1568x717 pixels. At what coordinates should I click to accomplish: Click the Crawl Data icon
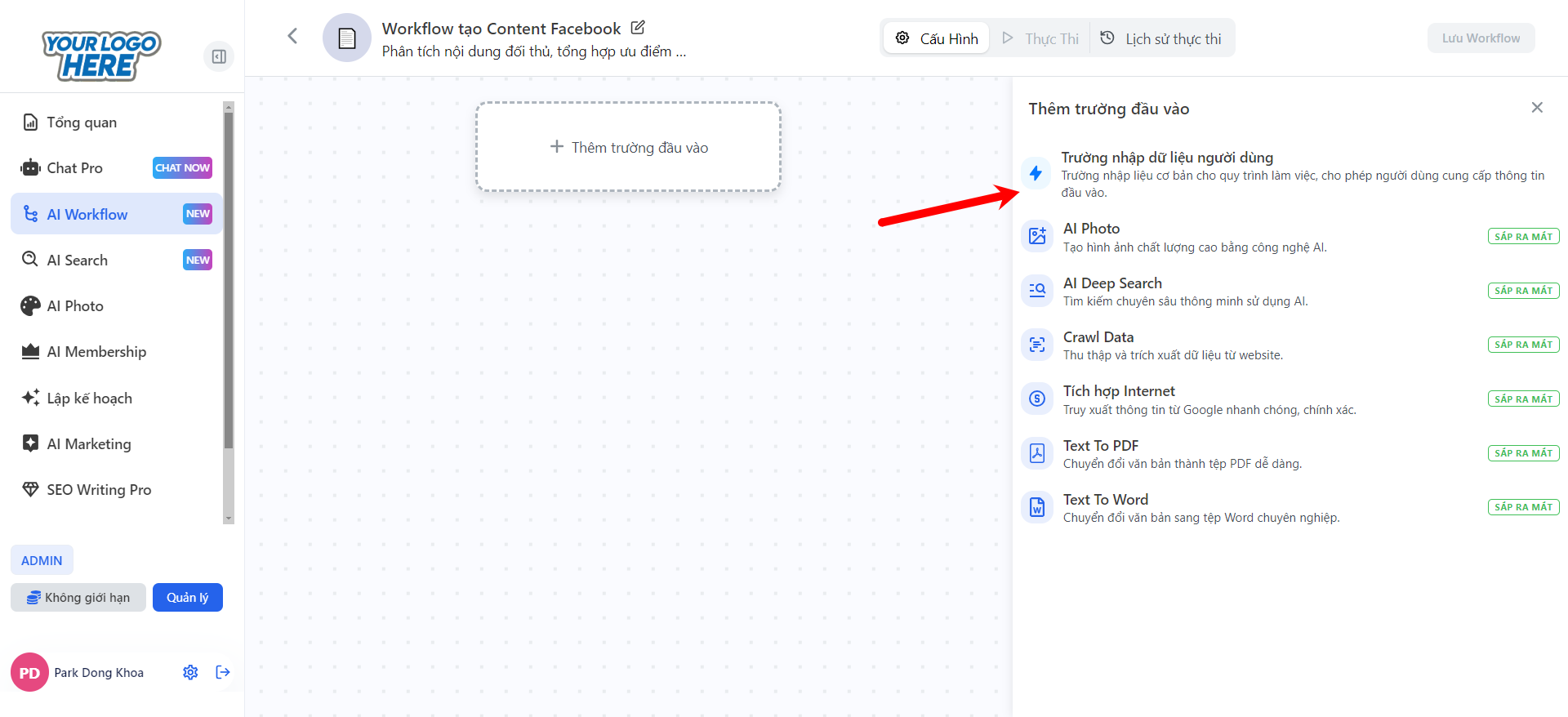point(1036,345)
